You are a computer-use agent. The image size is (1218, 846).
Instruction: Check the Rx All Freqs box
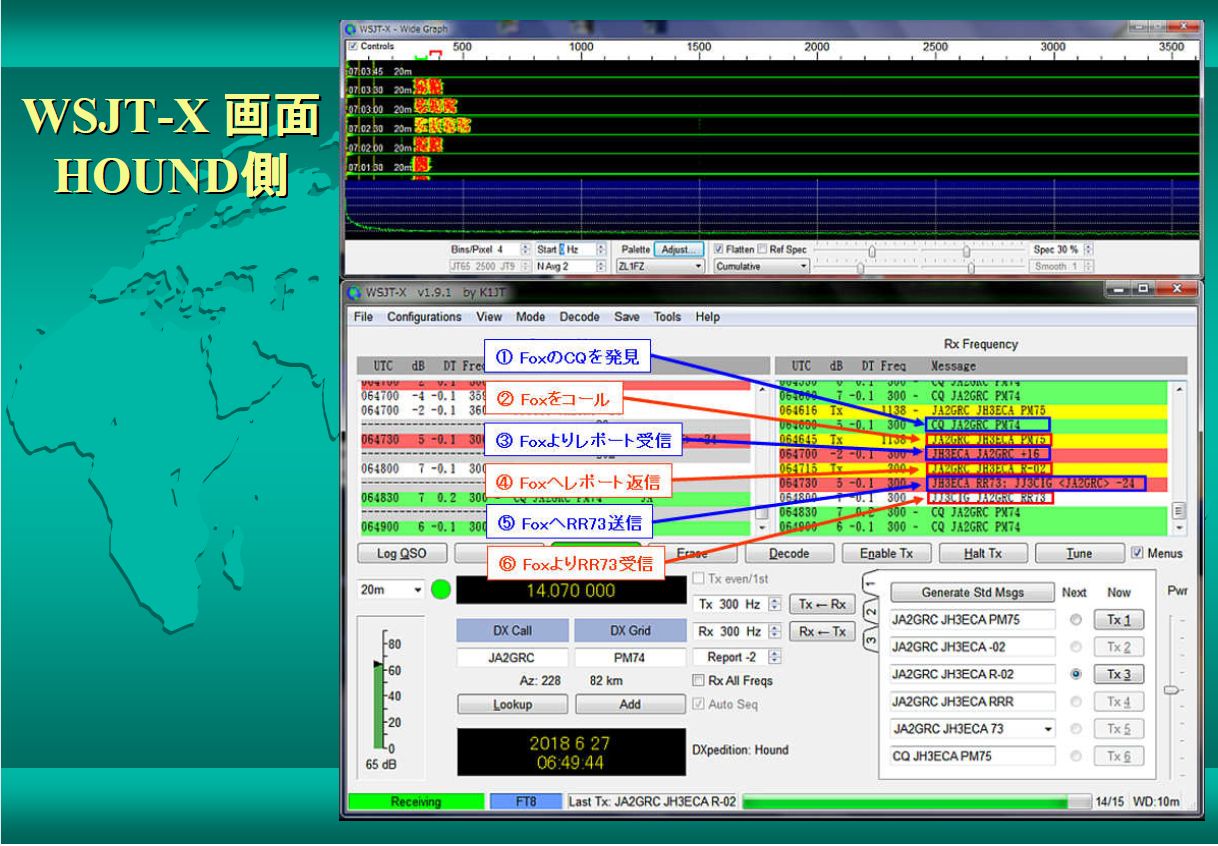(x=699, y=681)
